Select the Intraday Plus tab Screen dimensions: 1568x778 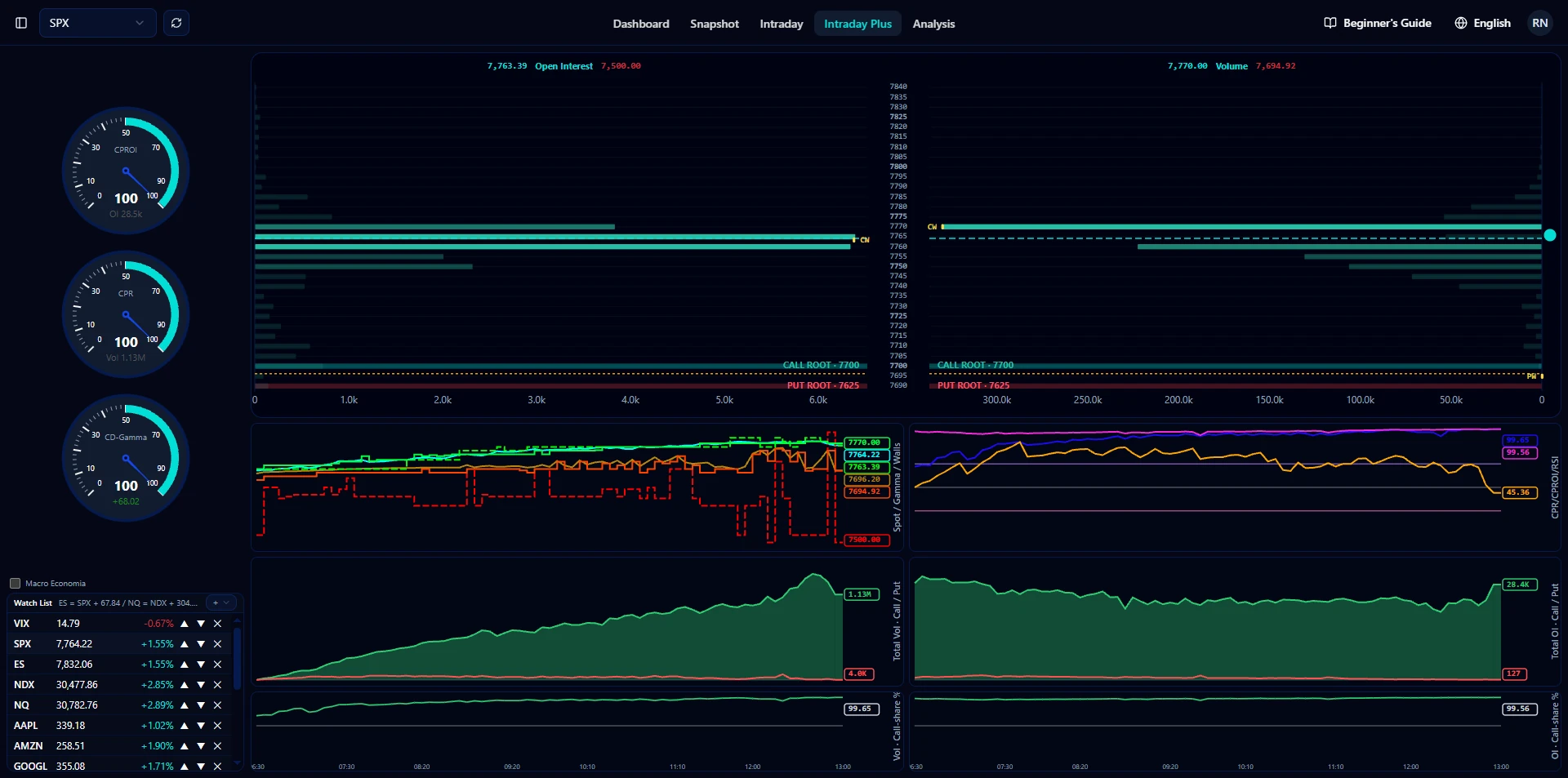(x=857, y=24)
